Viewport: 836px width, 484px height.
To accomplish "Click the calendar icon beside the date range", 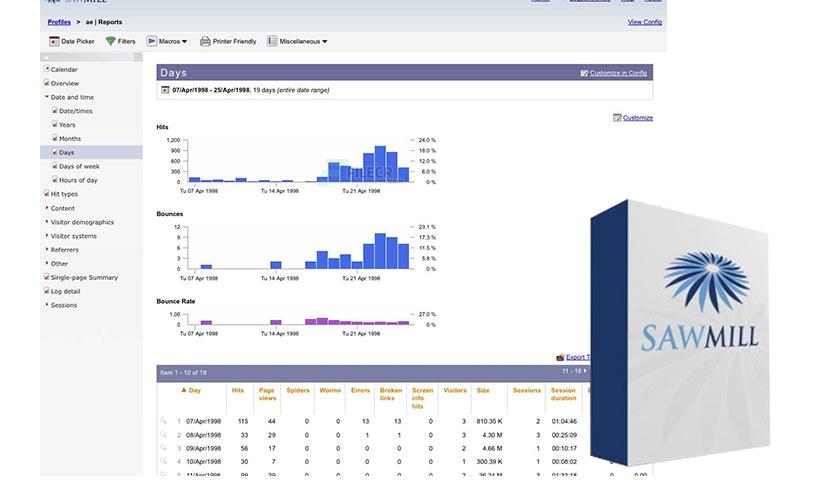I will [x=165, y=90].
